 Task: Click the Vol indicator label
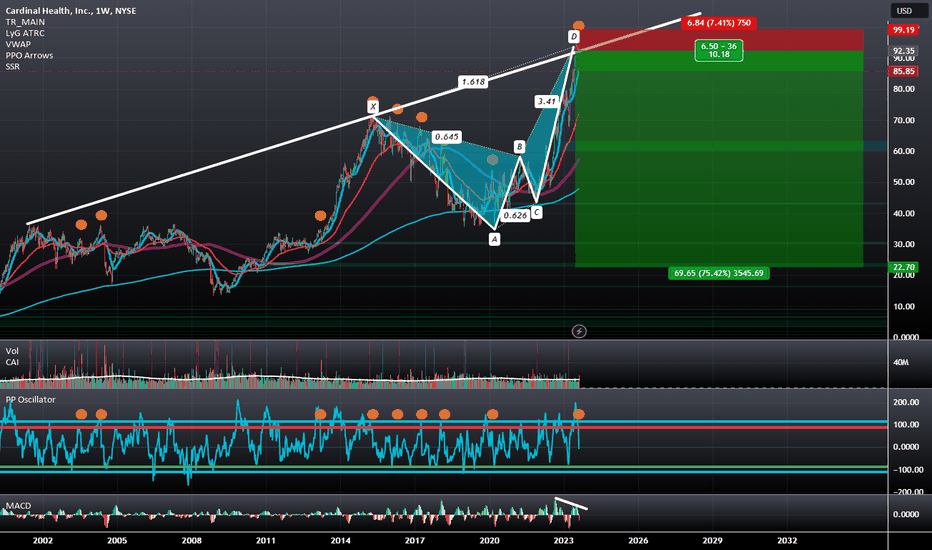(x=12, y=351)
